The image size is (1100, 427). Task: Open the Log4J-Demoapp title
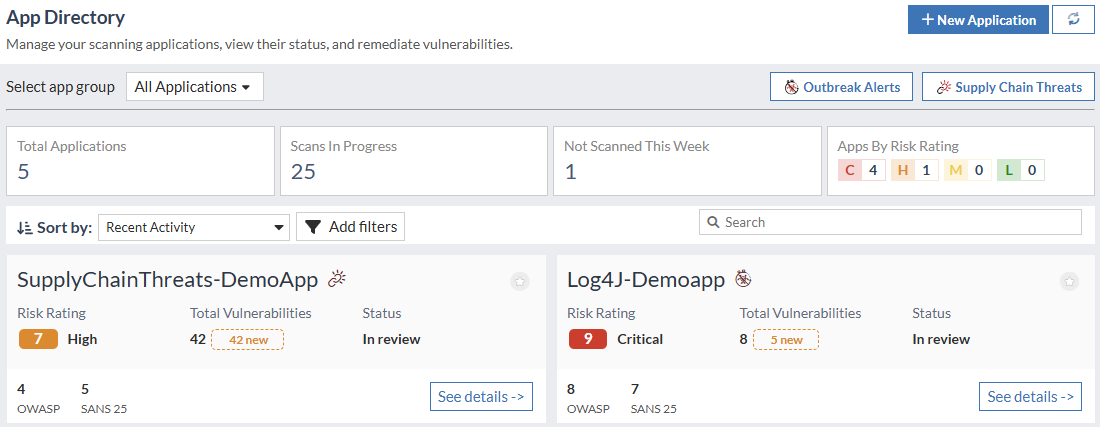pos(645,280)
